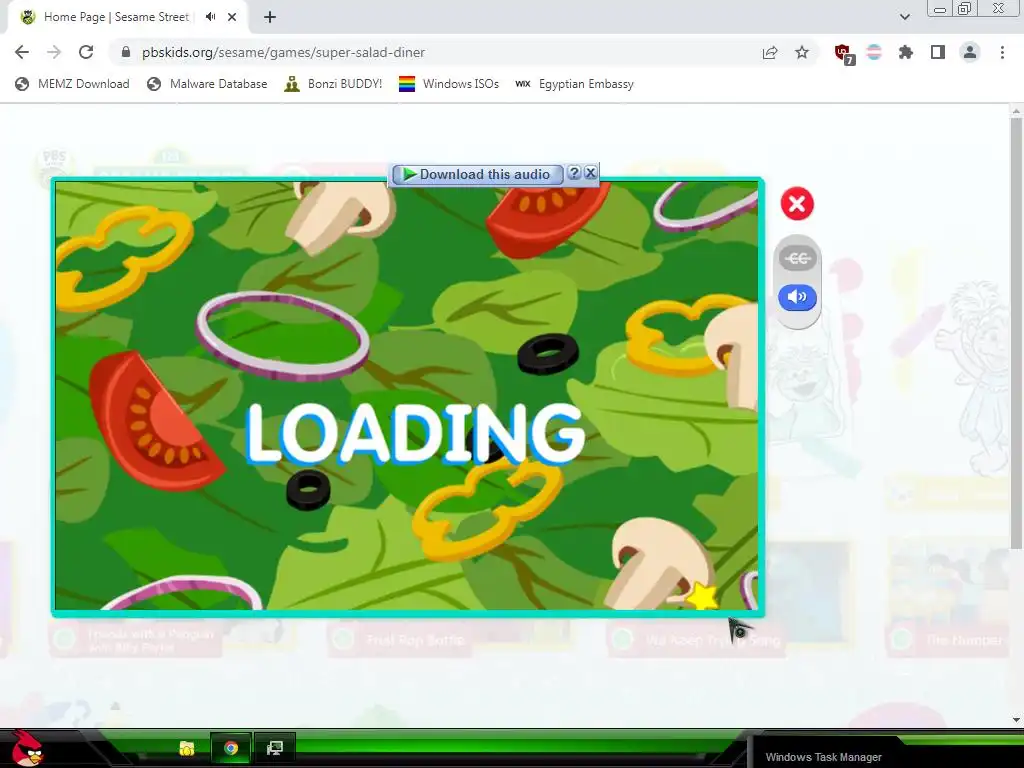Open the Malware Database bookmark
This screenshot has height=768, width=1024.
pos(207,84)
